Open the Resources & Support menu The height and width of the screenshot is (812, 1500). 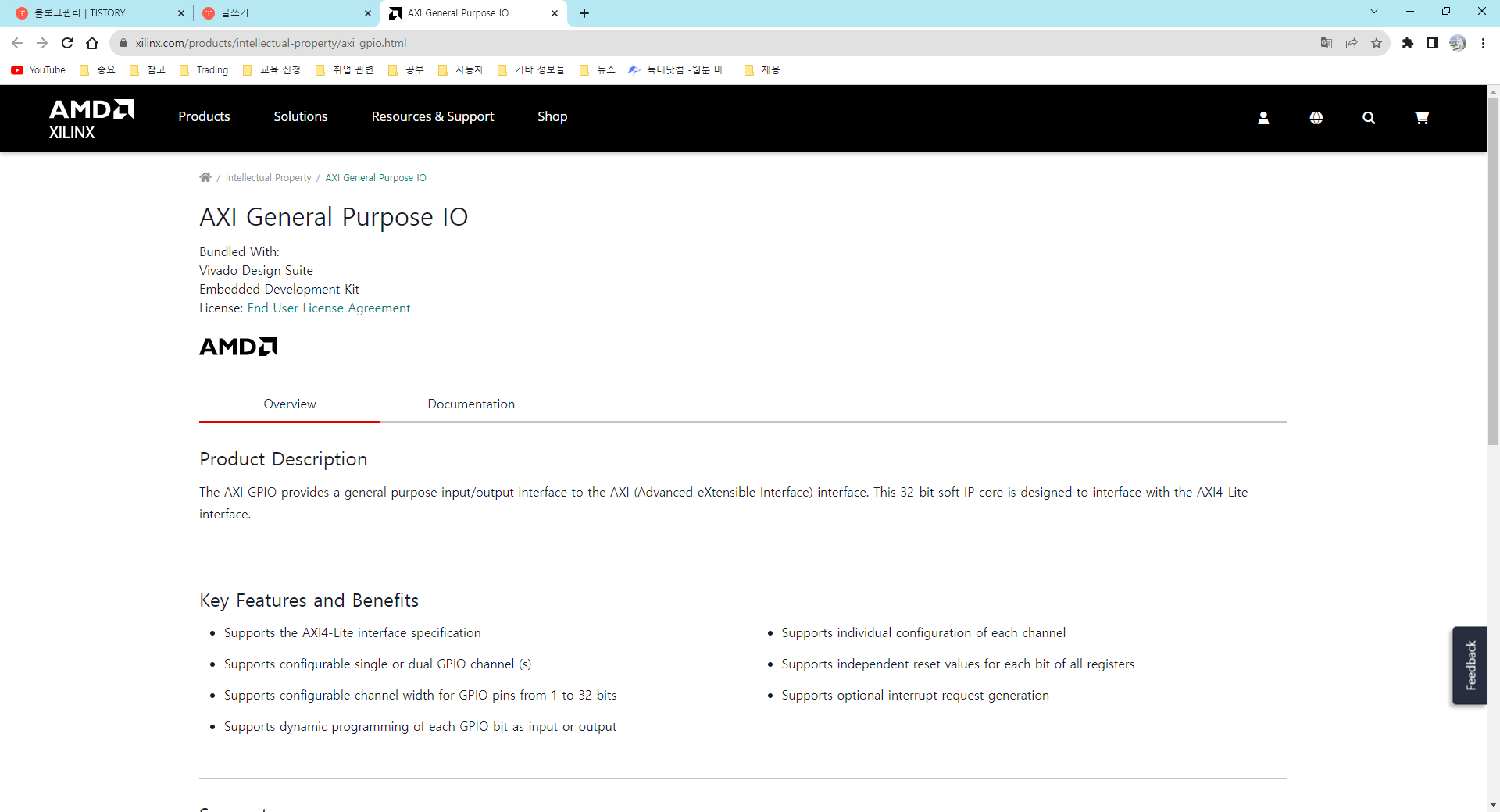tap(433, 116)
